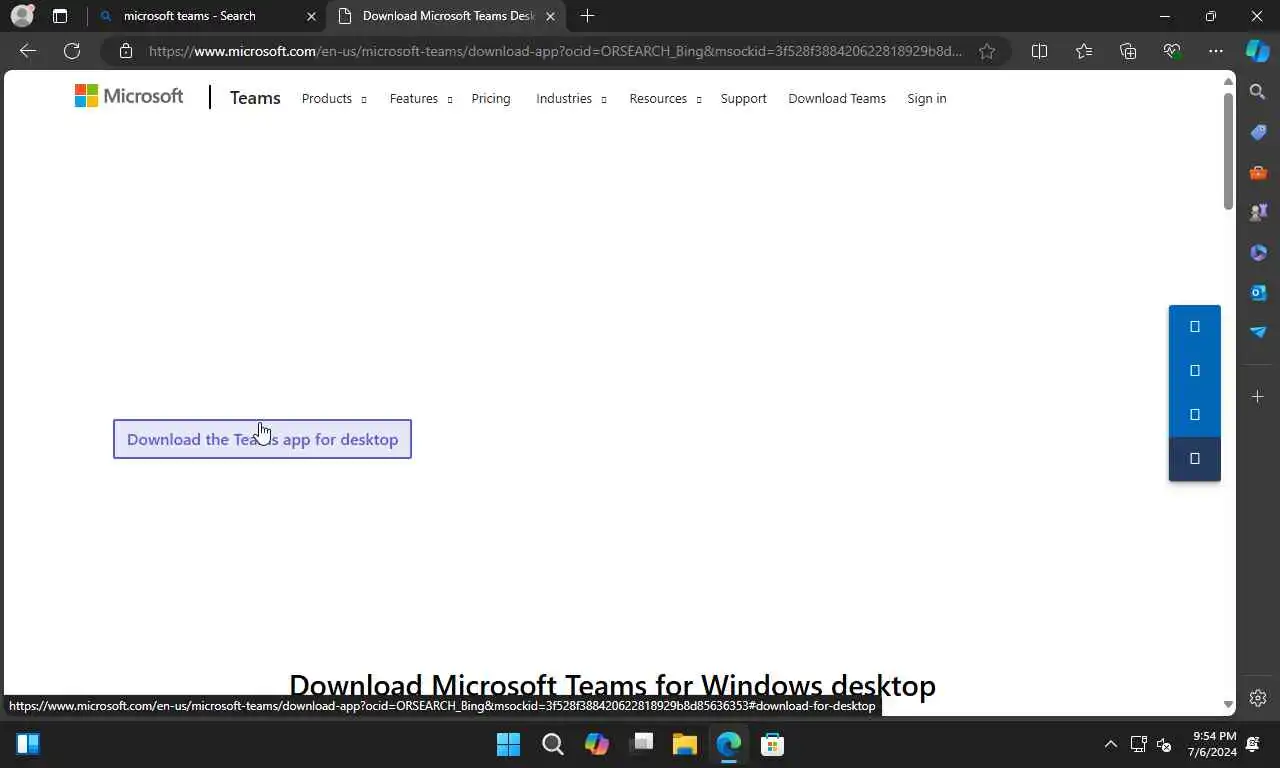Open sidebar Games chess icon
Viewport: 1280px width, 768px height.
tap(1258, 212)
